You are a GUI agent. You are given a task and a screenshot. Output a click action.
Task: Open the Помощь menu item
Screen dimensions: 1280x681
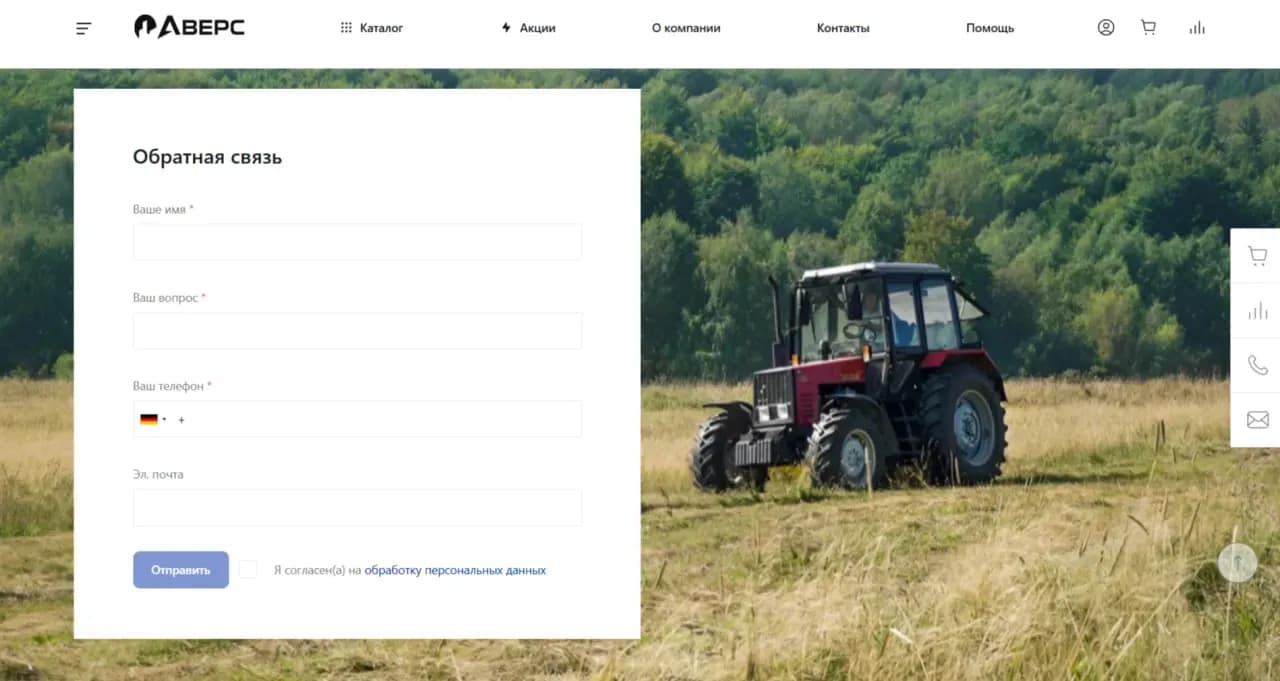(990, 28)
